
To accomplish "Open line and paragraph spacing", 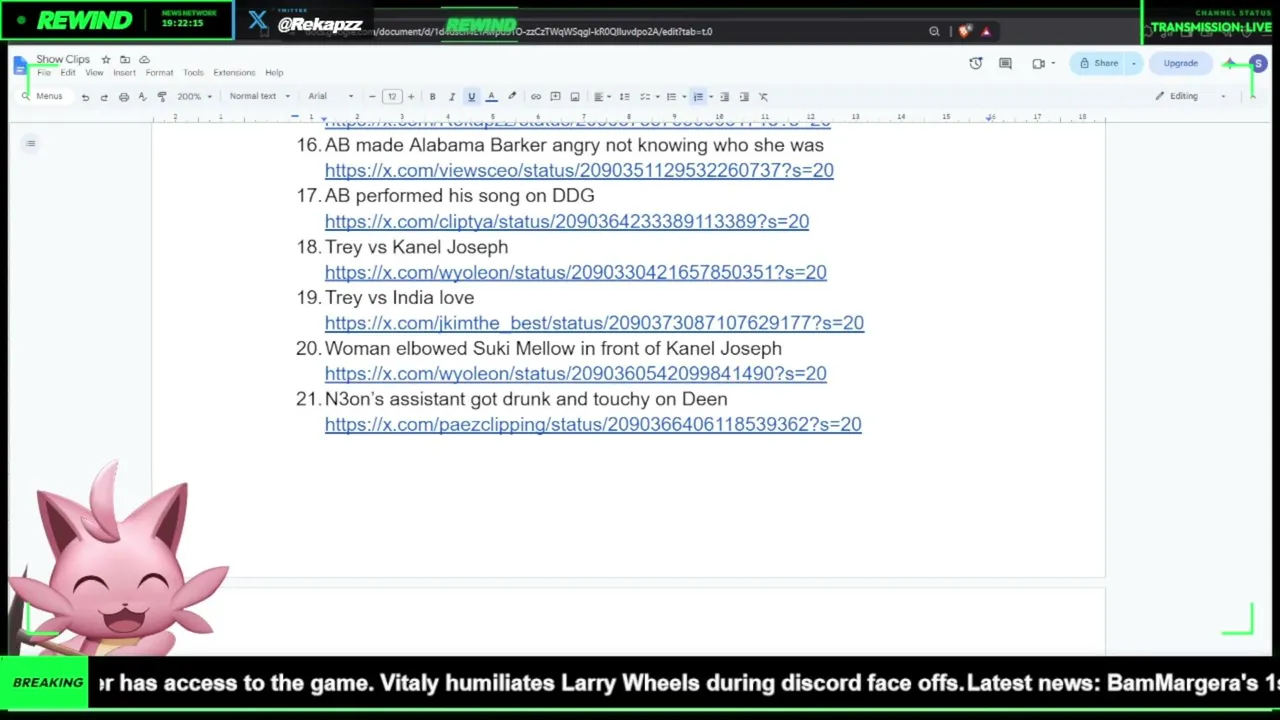I will tap(625, 97).
